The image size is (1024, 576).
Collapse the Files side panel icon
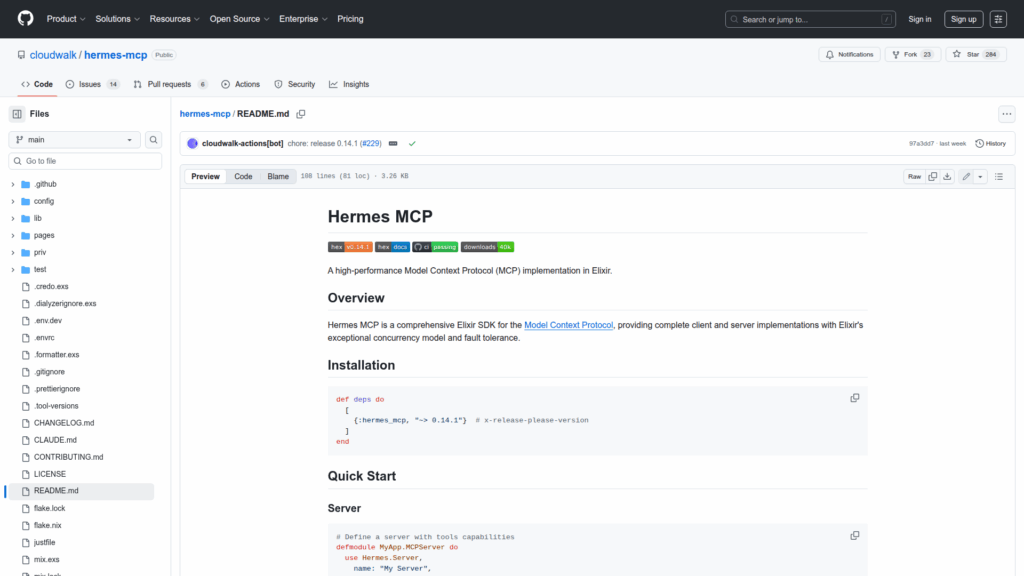coord(17,114)
